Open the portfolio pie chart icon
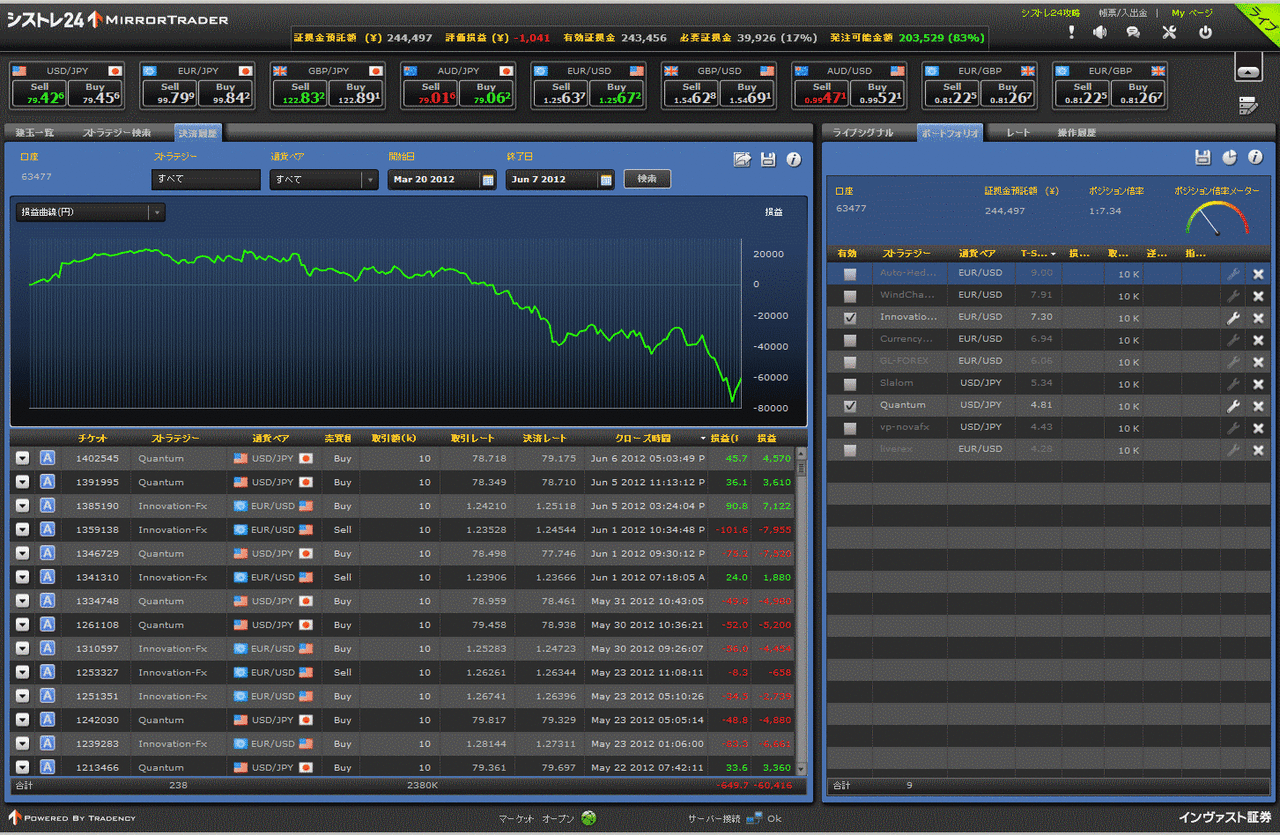 click(1229, 157)
